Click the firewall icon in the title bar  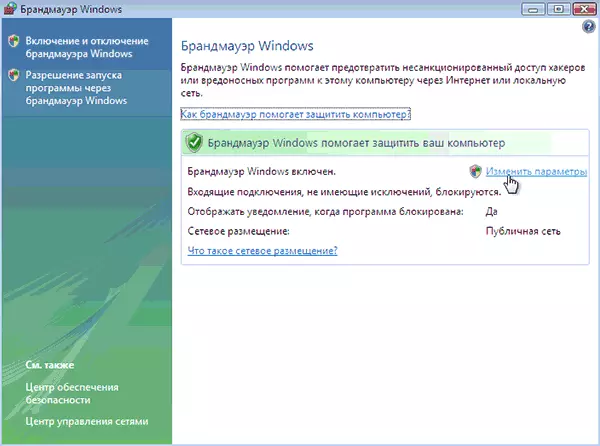point(12,11)
